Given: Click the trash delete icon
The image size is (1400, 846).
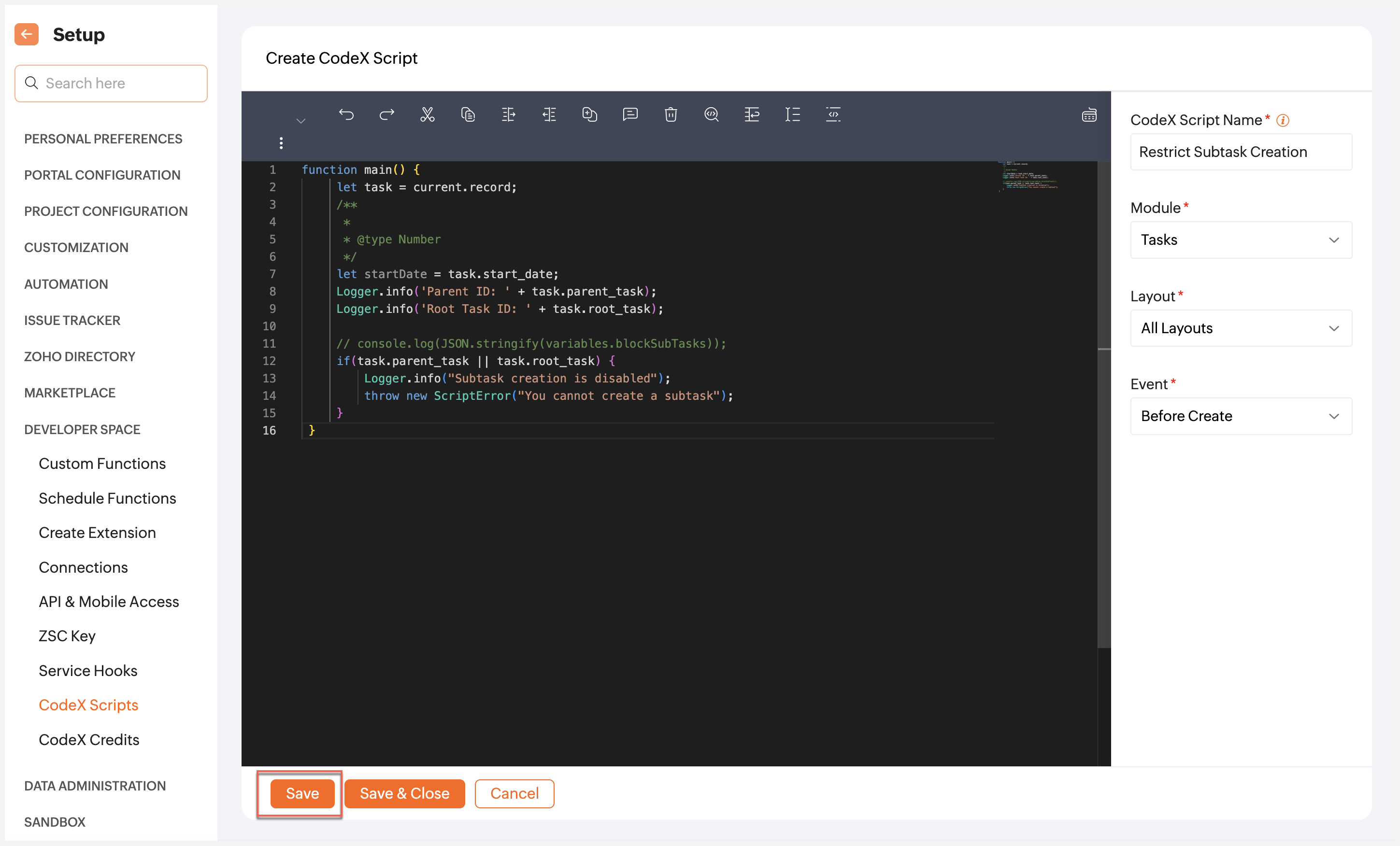Looking at the screenshot, I should click(671, 115).
